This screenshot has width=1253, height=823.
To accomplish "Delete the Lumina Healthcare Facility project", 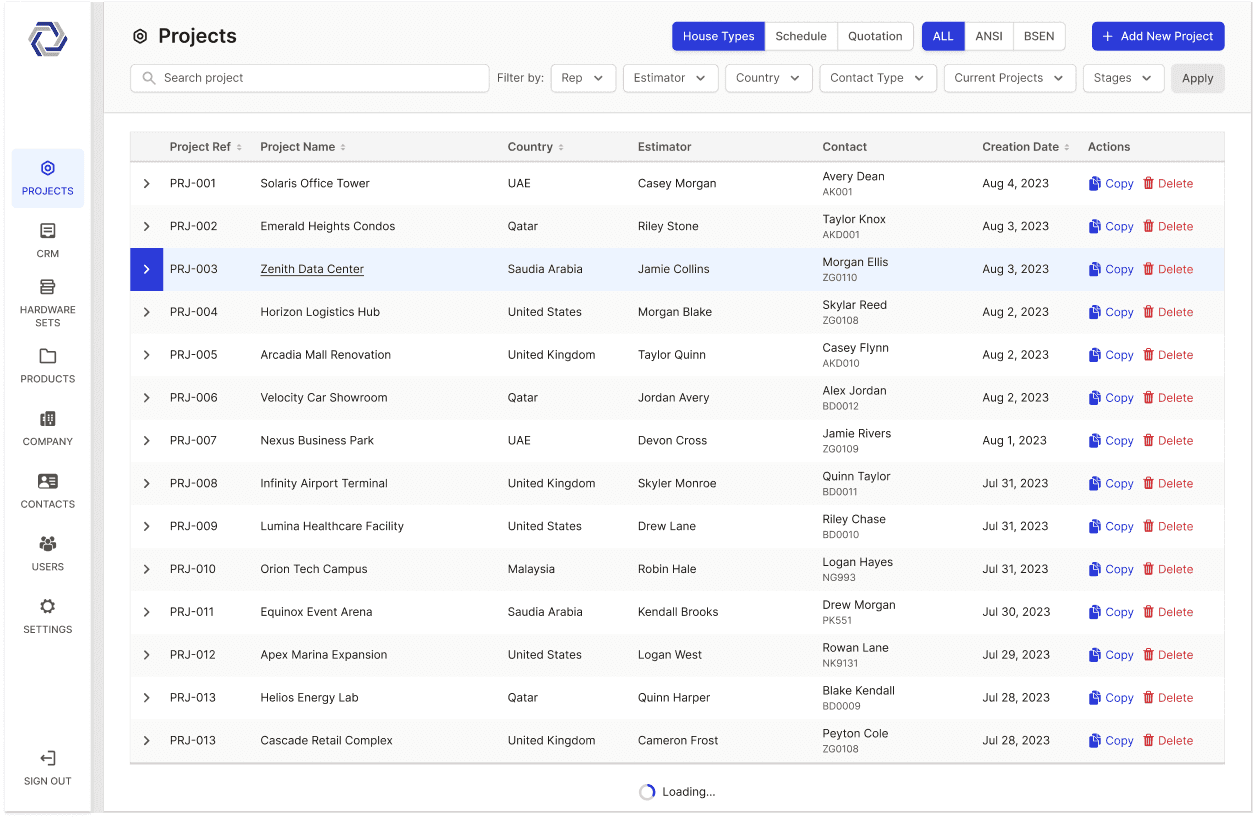I will tap(1168, 527).
